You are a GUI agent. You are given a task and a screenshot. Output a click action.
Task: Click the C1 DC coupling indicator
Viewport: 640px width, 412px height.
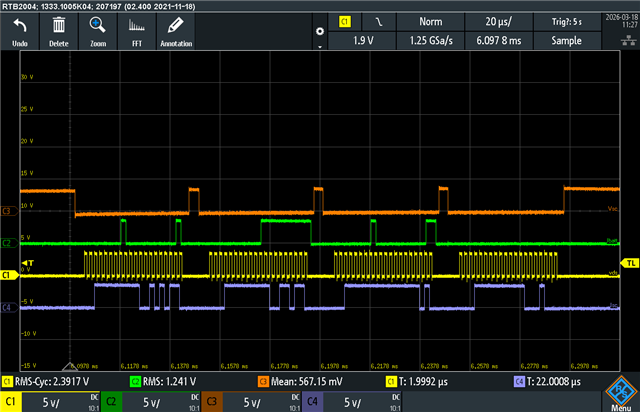(94, 397)
